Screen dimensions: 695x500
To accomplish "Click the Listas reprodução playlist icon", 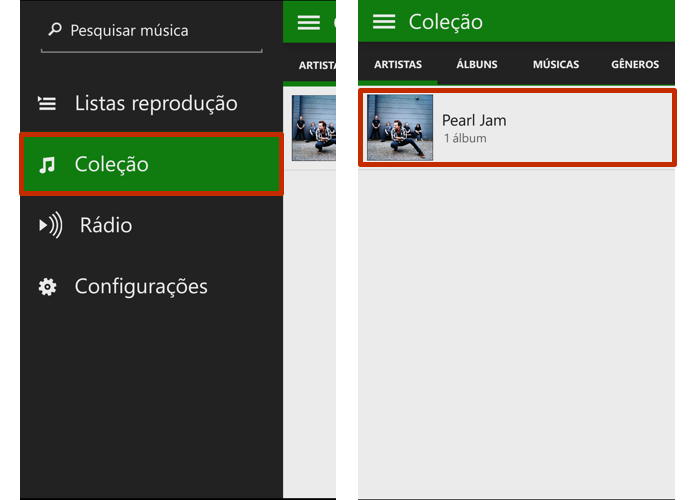I will pos(47,103).
